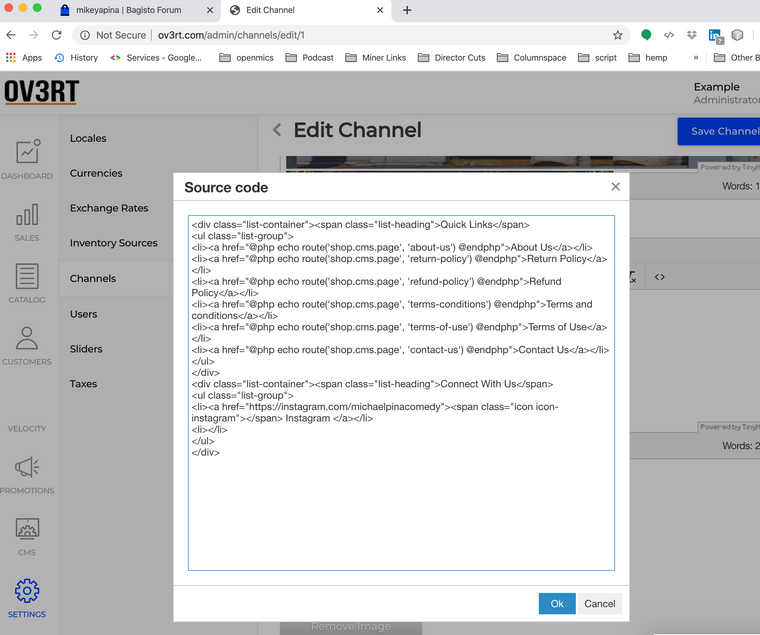Click the address bar URL

231,35
